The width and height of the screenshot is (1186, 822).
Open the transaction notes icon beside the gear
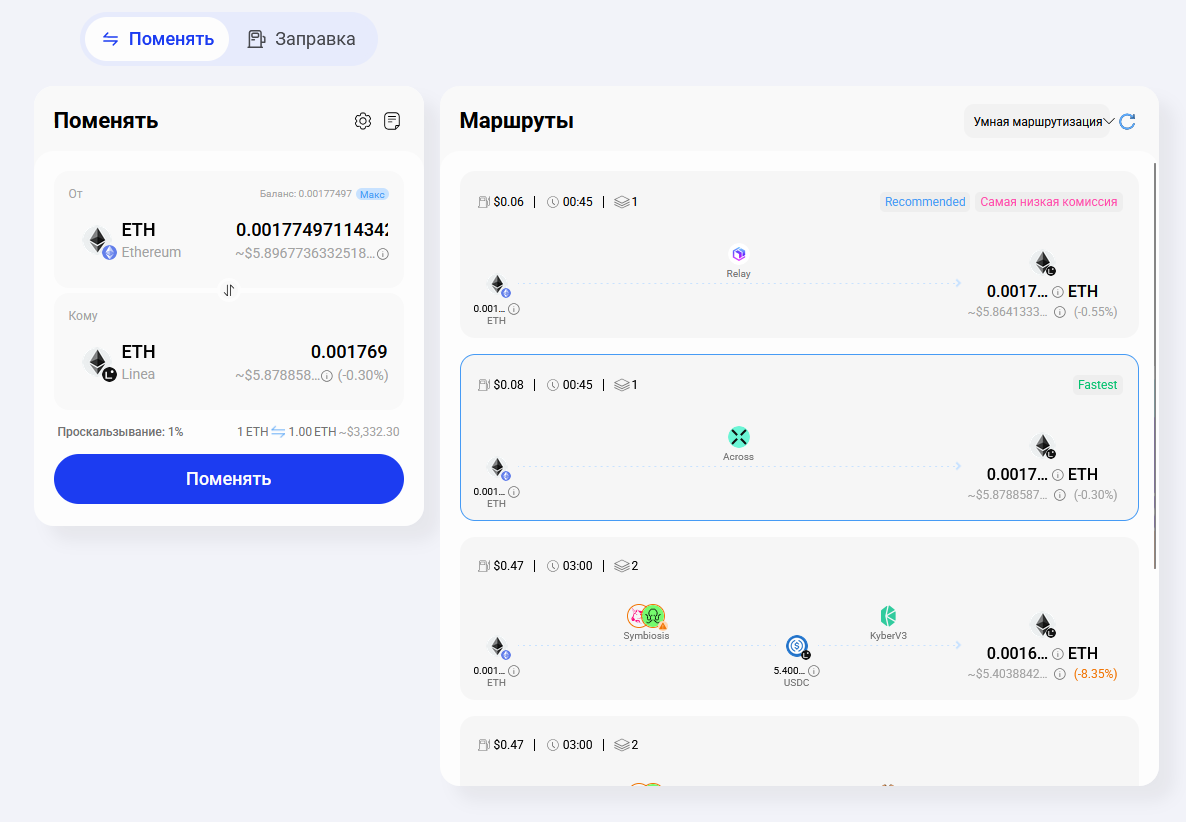tap(392, 120)
